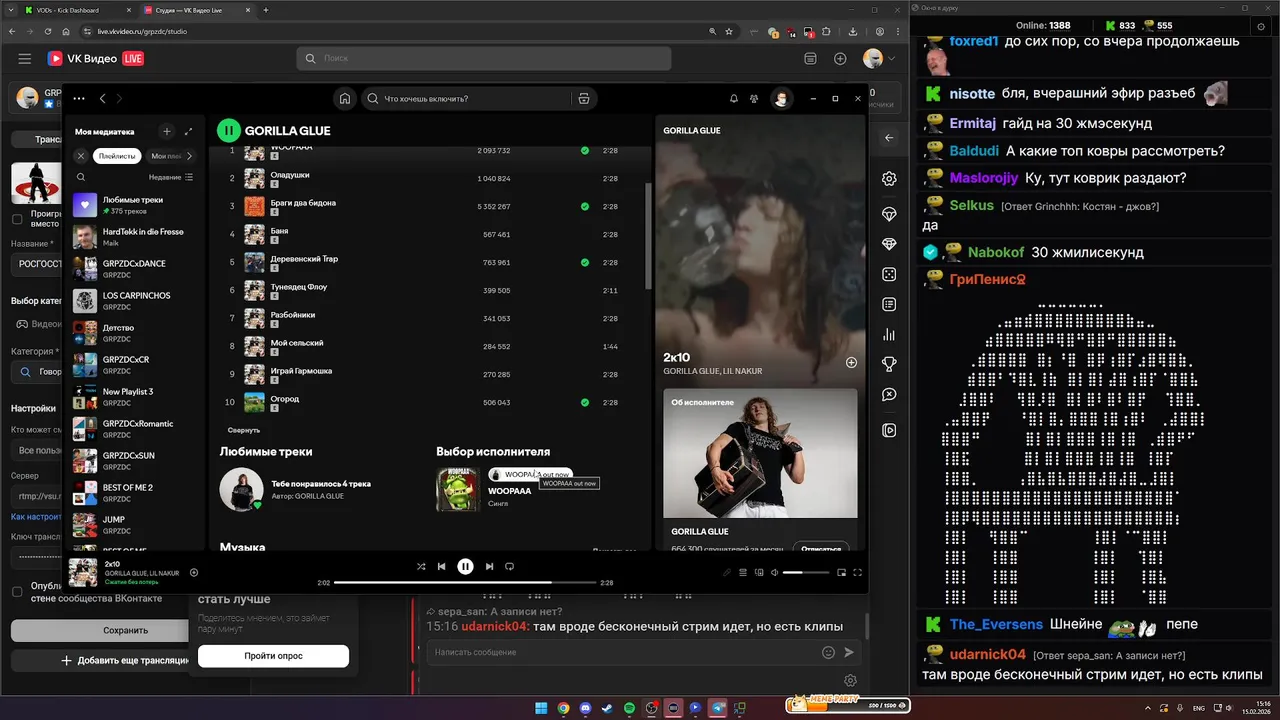Open Spotify profile avatar menu

[x=782, y=99]
